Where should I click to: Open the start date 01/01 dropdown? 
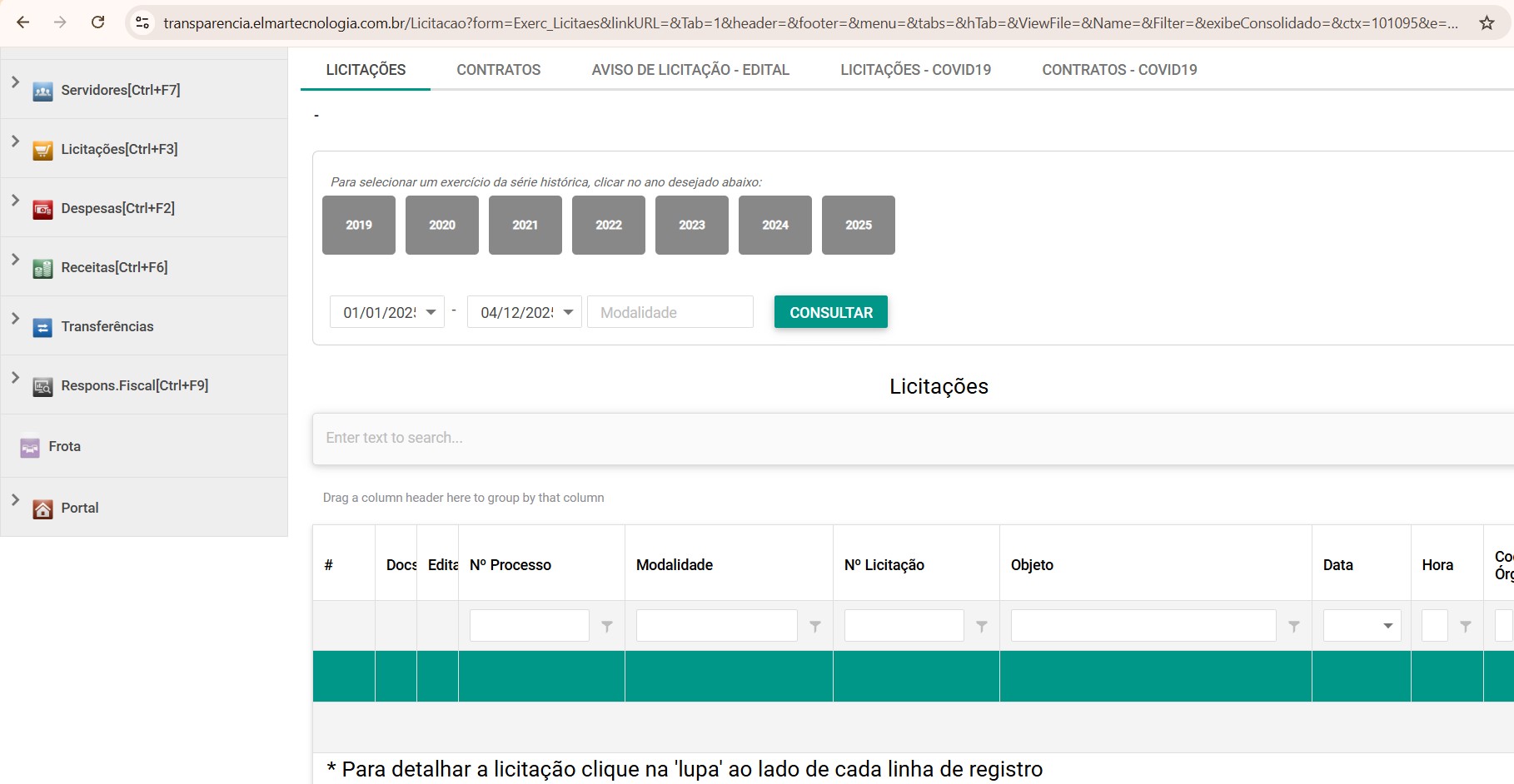point(431,312)
